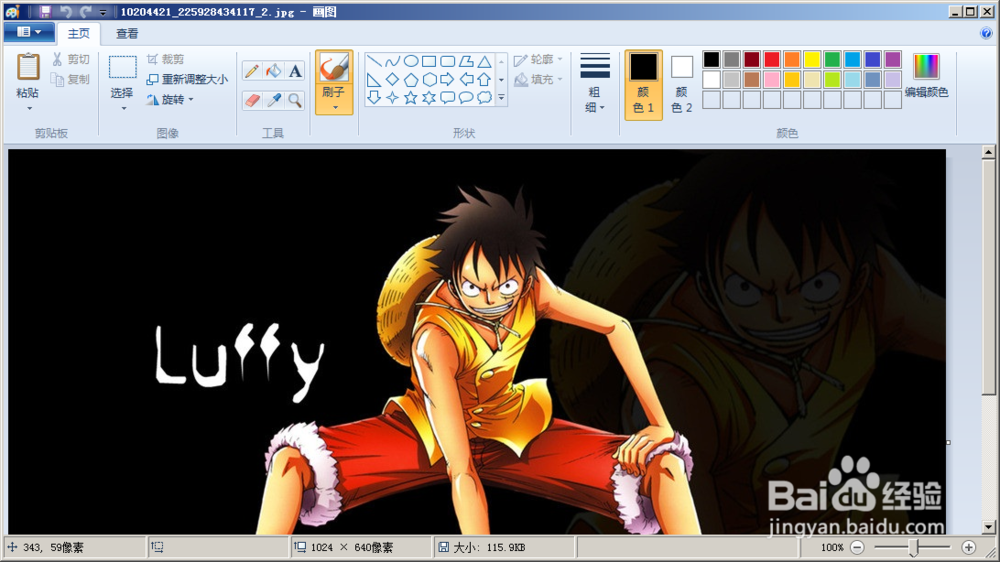1000x562 pixels.
Task: Click Resize (重新调整大小) button
Action: pyautogui.click(x=187, y=79)
